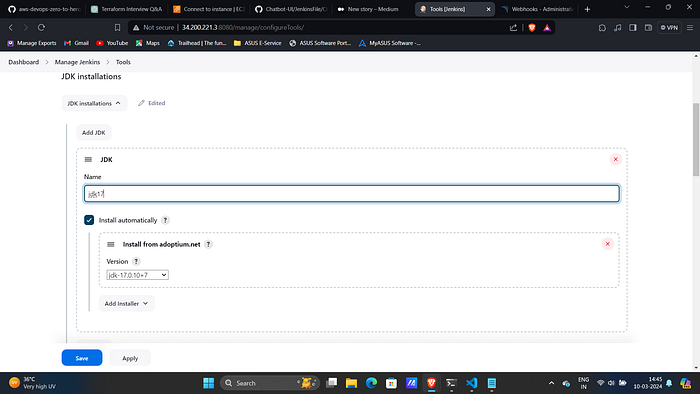Open Brave Rewards triangle icon

[547, 28]
